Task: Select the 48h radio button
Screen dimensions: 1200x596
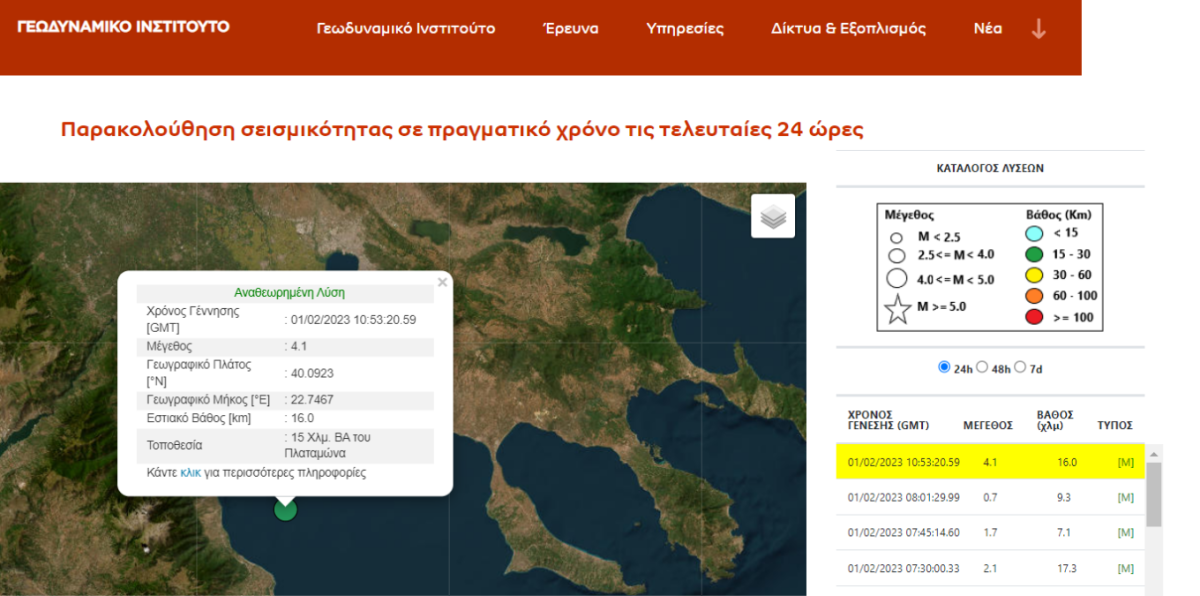Action: point(982,367)
